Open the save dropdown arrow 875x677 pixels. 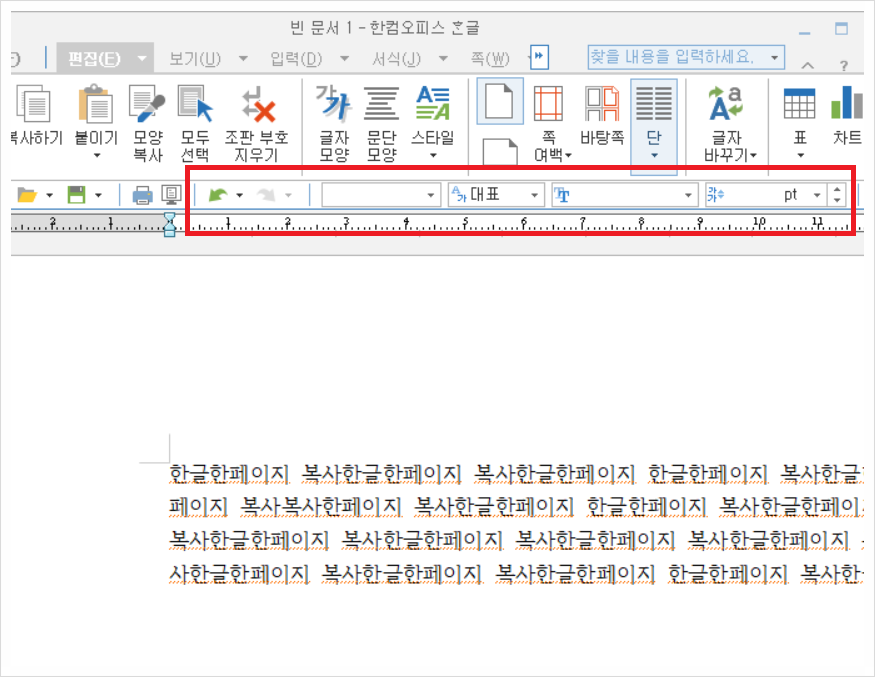tap(98, 195)
